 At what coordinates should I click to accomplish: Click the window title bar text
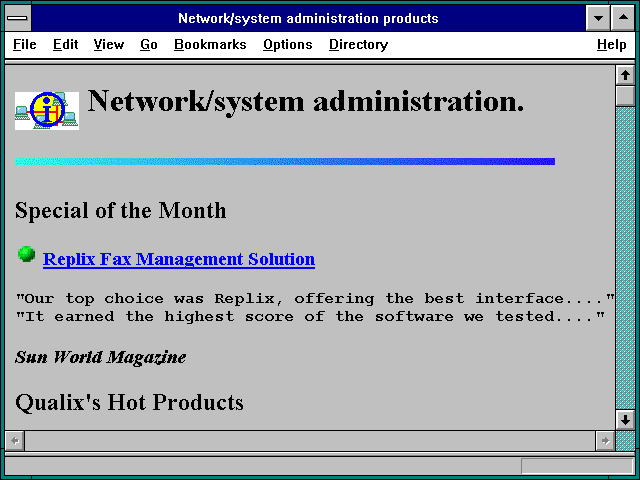[x=308, y=18]
